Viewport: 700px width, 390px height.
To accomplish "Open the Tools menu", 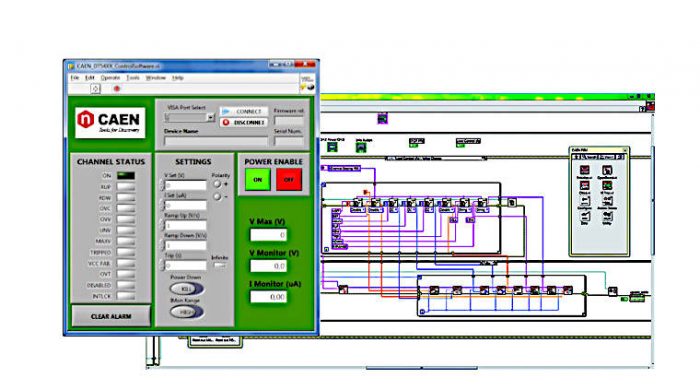I will [133, 78].
